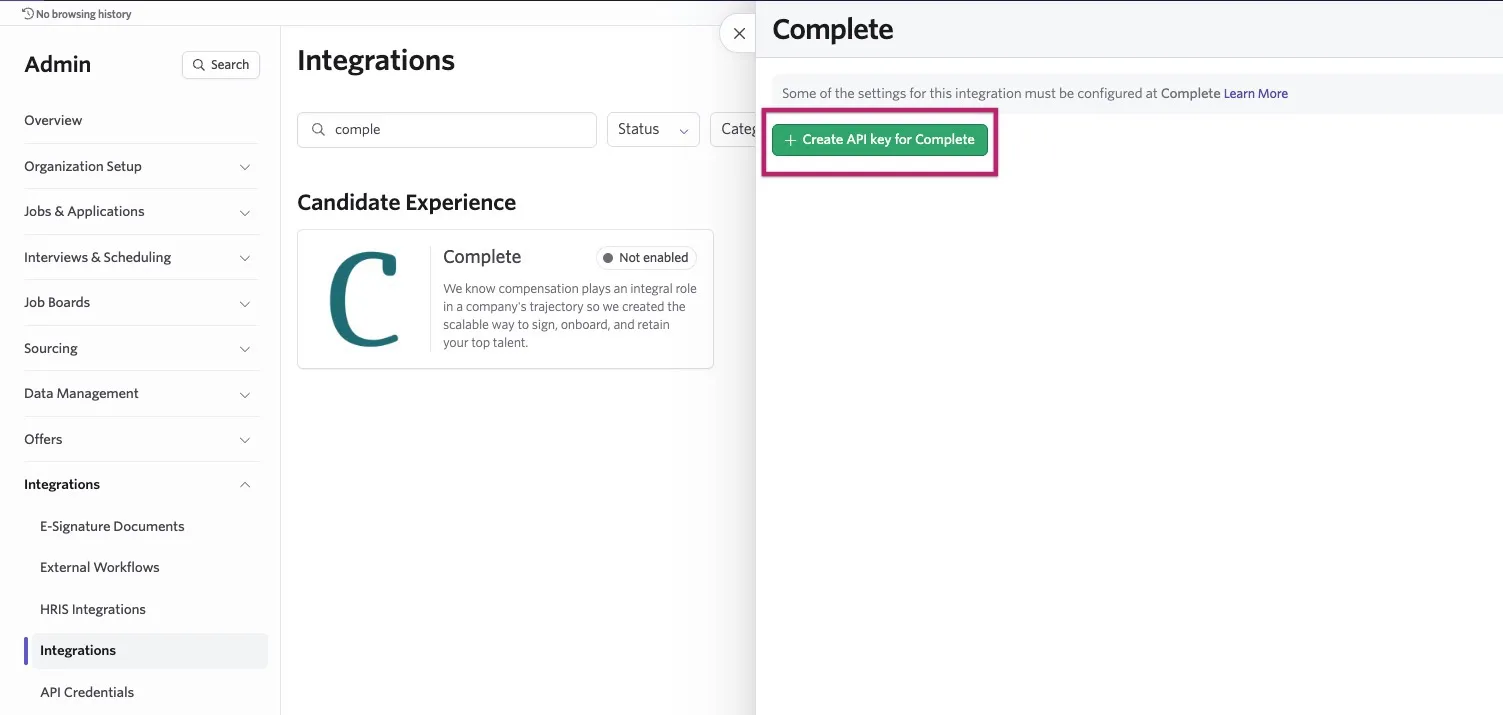Screen dimensions: 1503x715
Task: Open the Overview admin page
Action: 53,120
